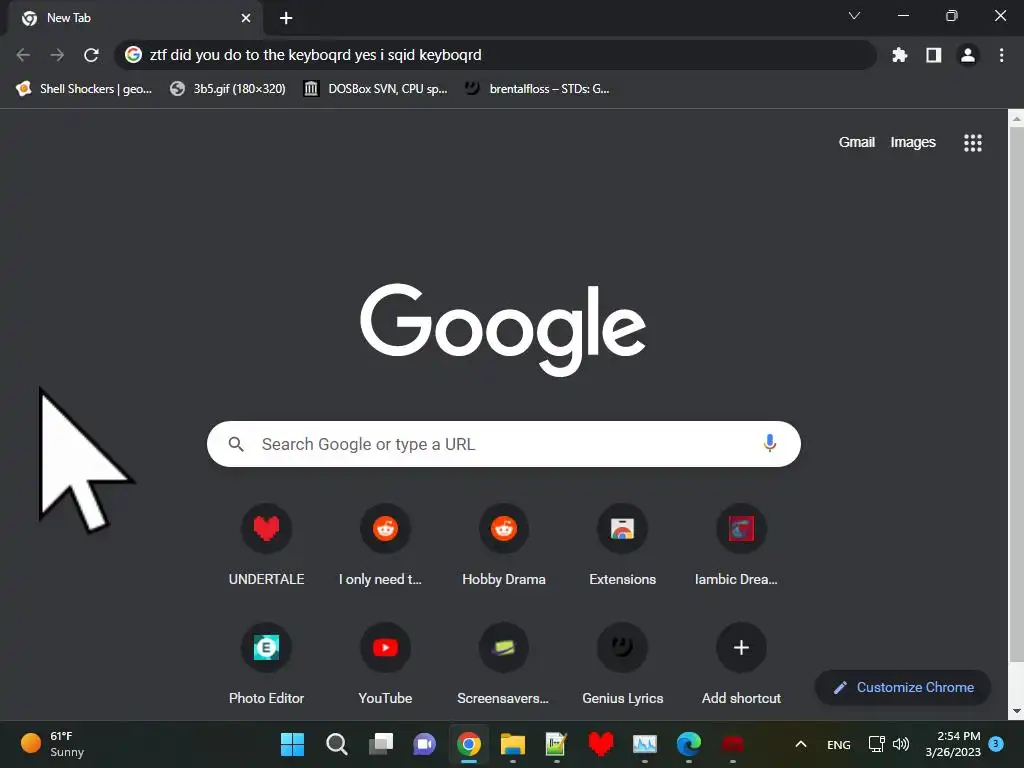Open the tab search dropdown arrow
1024x768 pixels.
click(x=854, y=16)
